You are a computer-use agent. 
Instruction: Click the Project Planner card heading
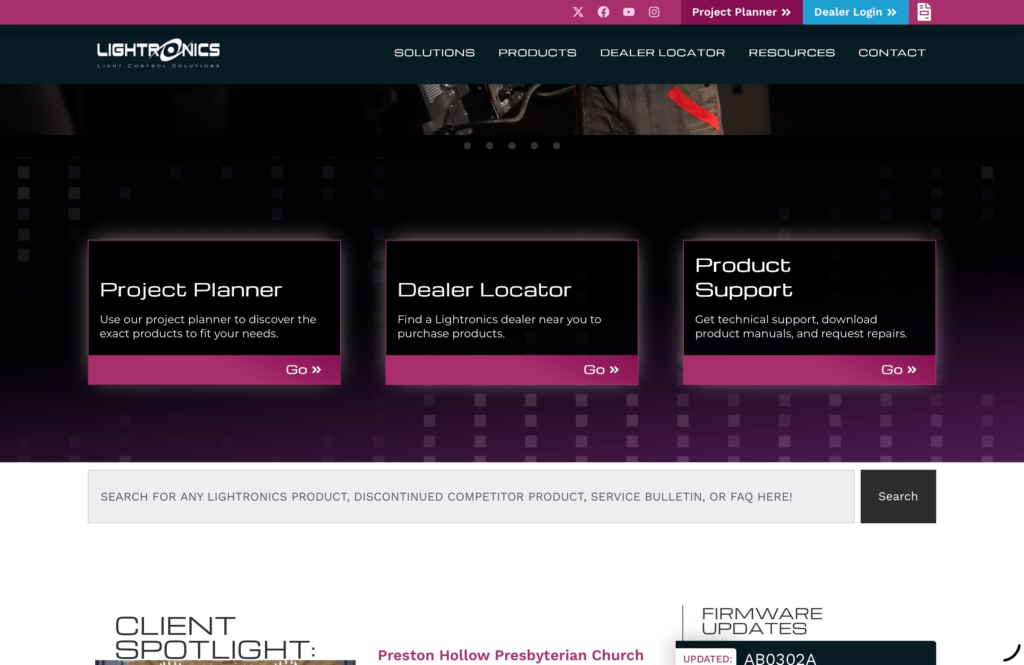tap(191, 289)
